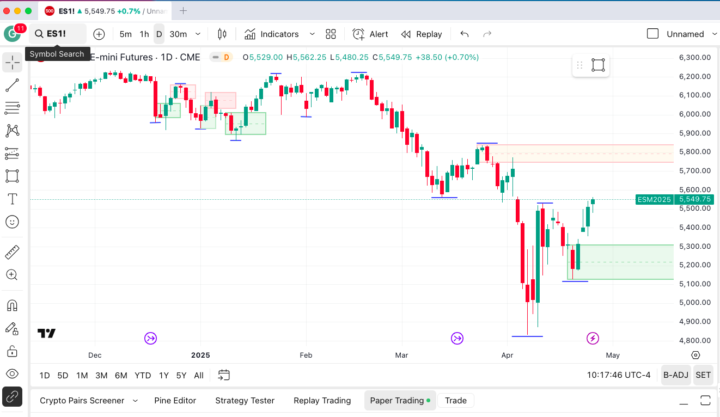Toggle the SET settlement price button
Screen dimensions: 720x417
[703, 375]
